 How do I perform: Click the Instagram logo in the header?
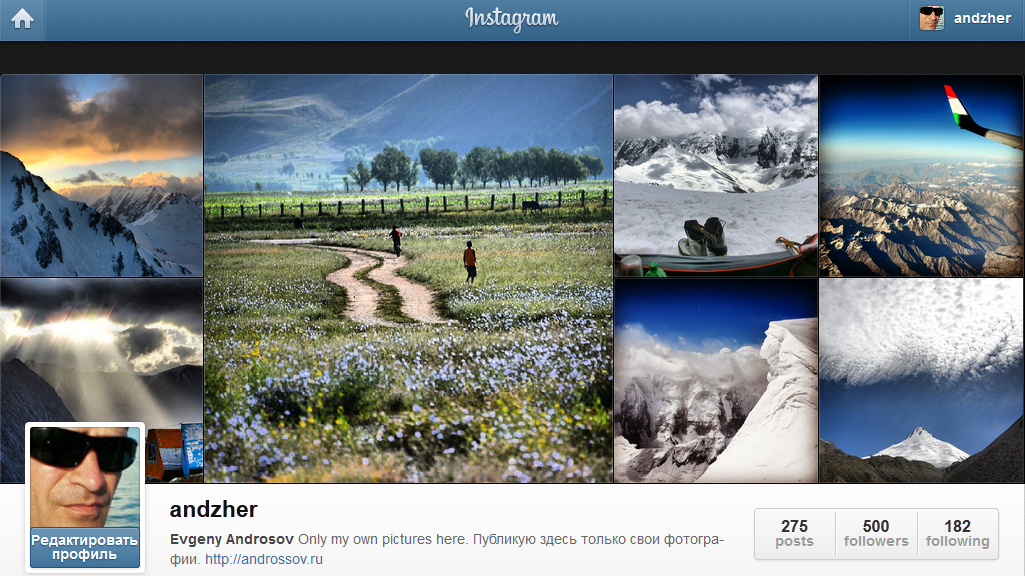point(512,19)
